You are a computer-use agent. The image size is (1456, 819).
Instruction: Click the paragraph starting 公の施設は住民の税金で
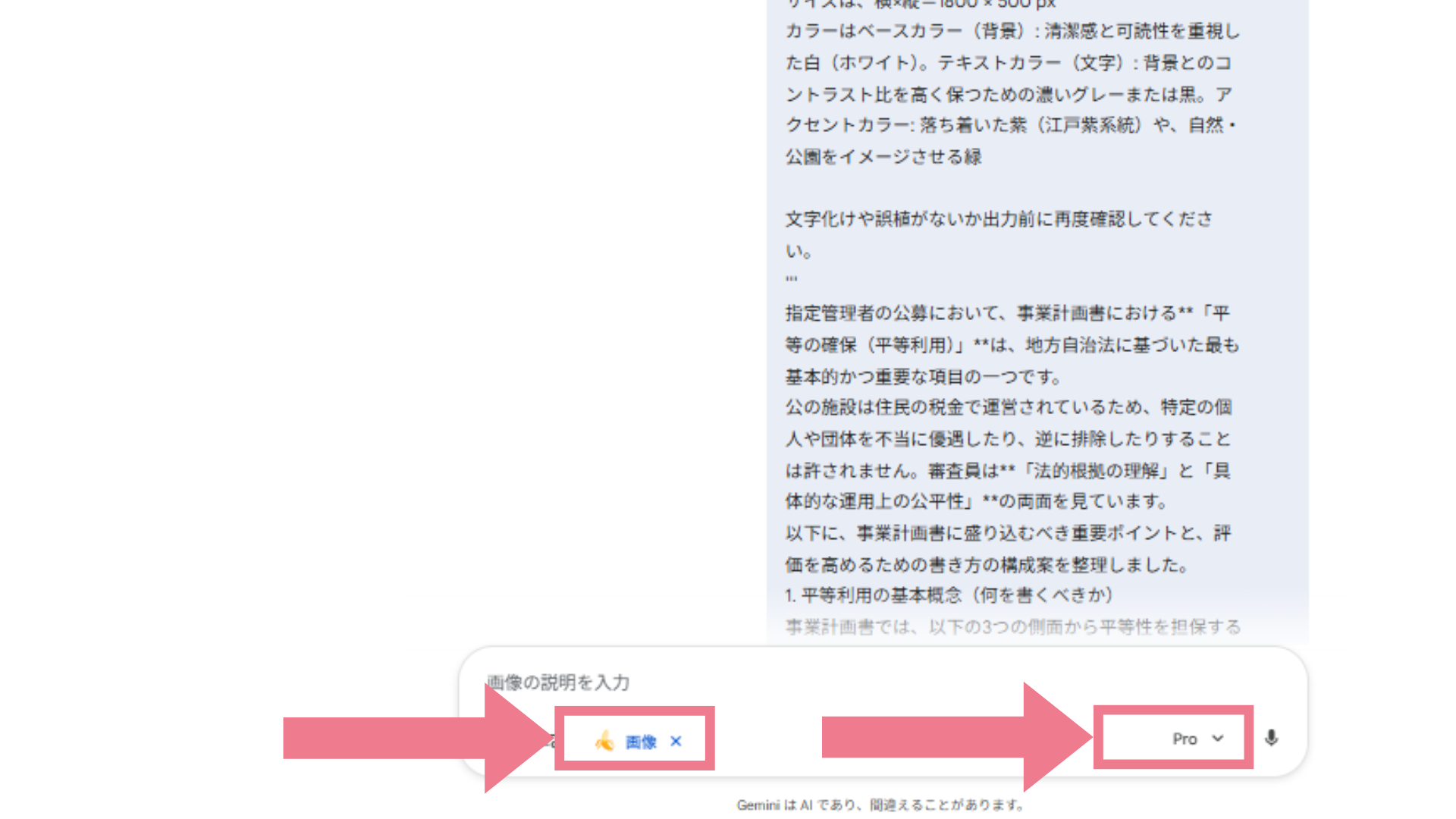(1009, 408)
